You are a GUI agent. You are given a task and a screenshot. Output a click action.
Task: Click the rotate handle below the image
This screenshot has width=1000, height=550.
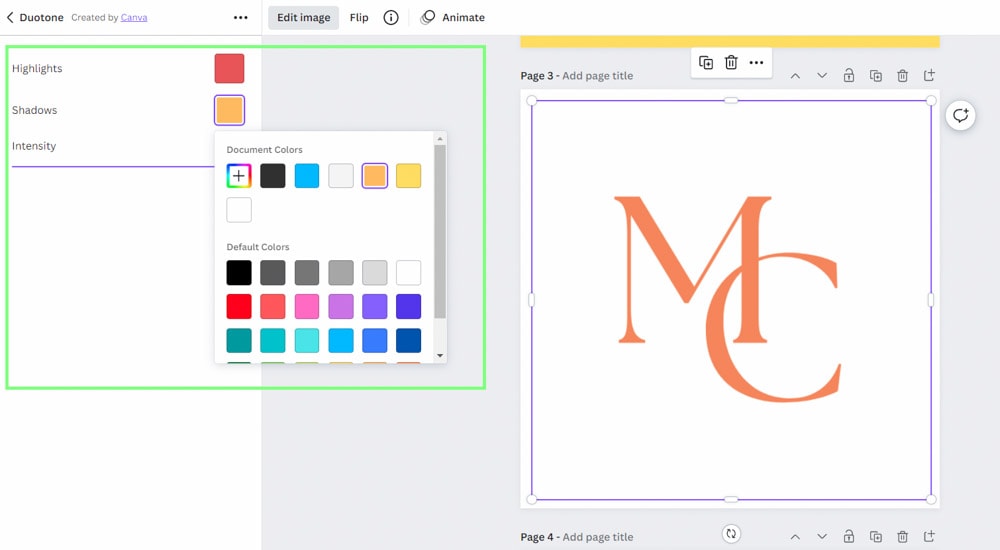(731, 533)
